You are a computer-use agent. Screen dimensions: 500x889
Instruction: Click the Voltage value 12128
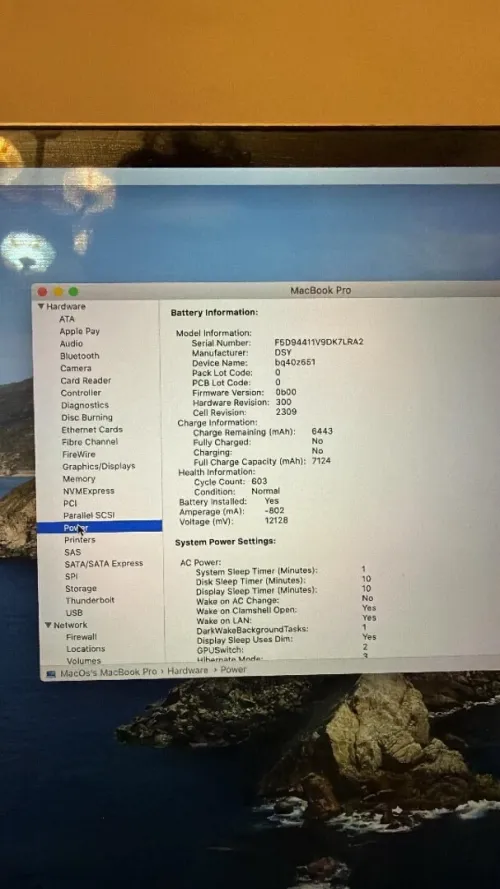point(276,520)
